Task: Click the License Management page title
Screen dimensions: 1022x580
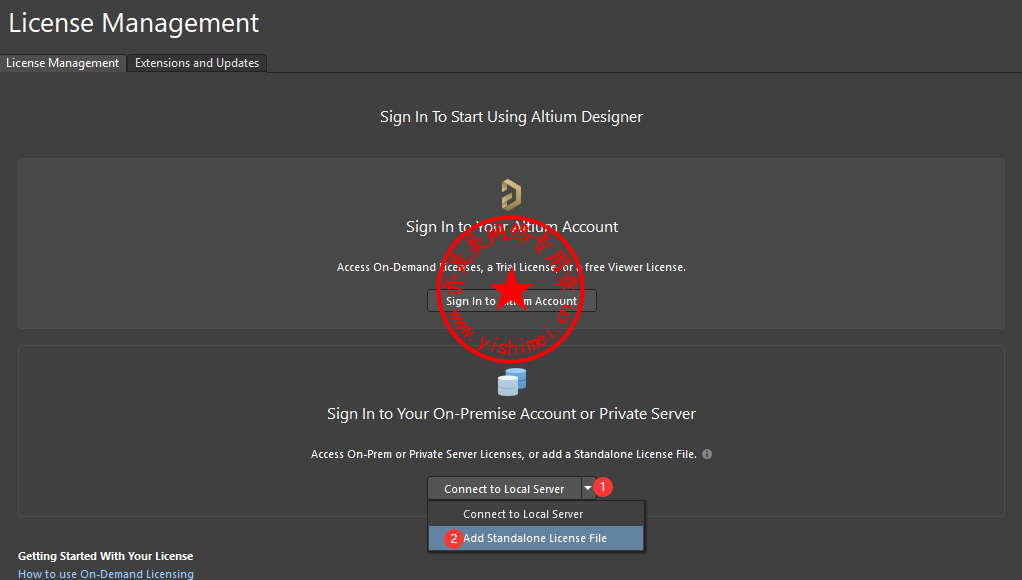Action: pyautogui.click(x=134, y=23)
